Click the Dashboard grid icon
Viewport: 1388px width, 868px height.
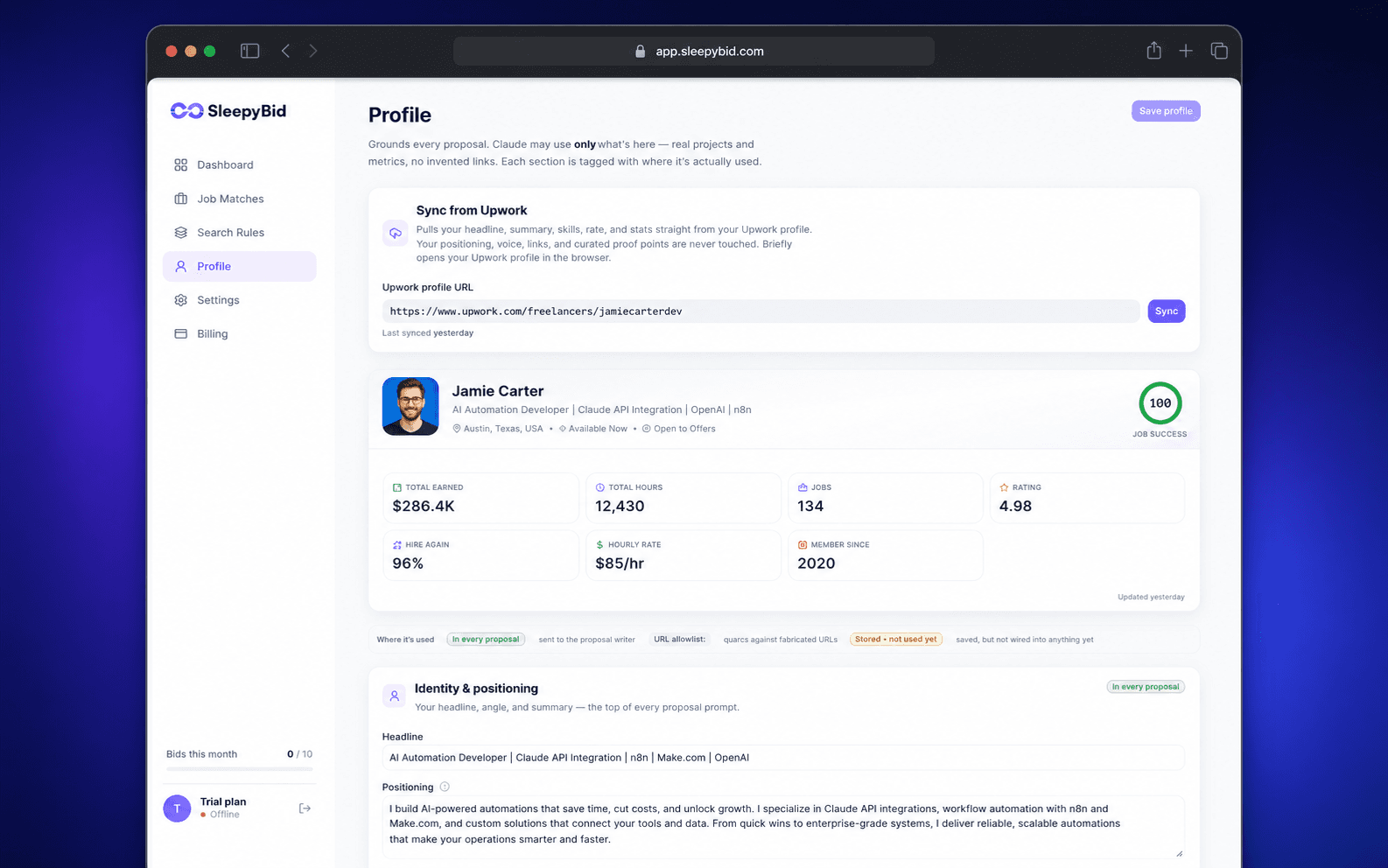point(180,164)
